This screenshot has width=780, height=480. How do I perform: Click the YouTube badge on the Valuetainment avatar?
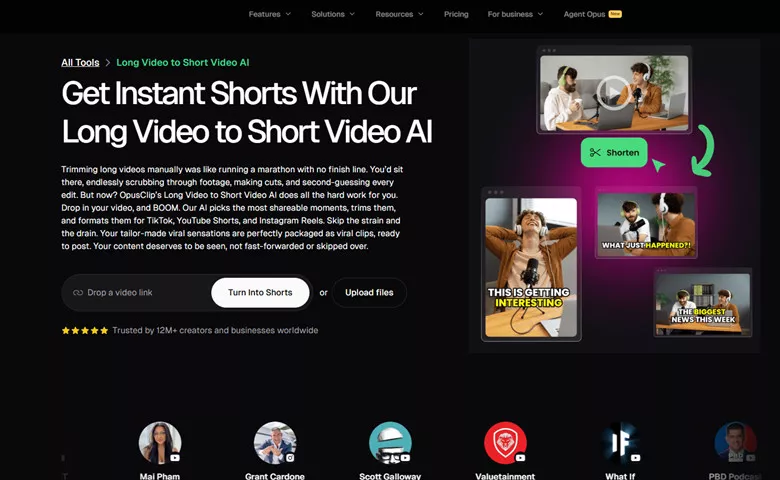pyautogui.click(x=520, y=458)
